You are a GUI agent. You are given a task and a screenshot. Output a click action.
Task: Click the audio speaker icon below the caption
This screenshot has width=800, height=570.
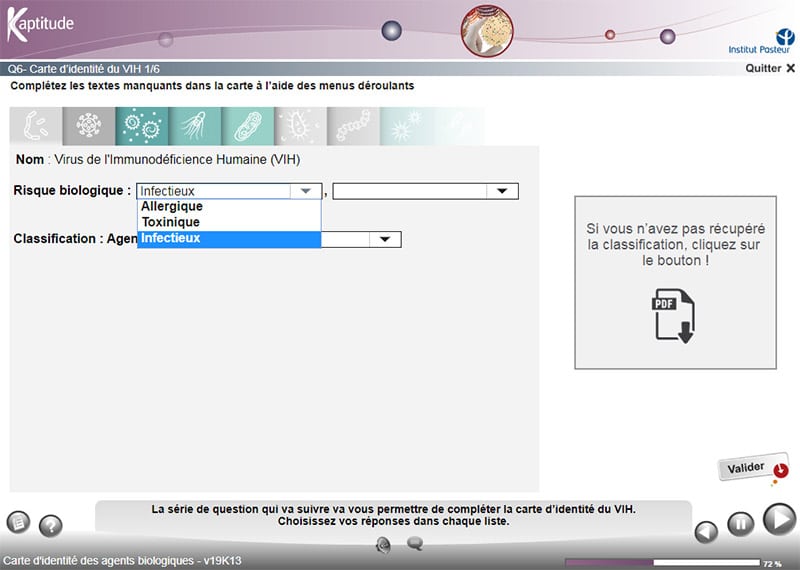tap(383, 544)
